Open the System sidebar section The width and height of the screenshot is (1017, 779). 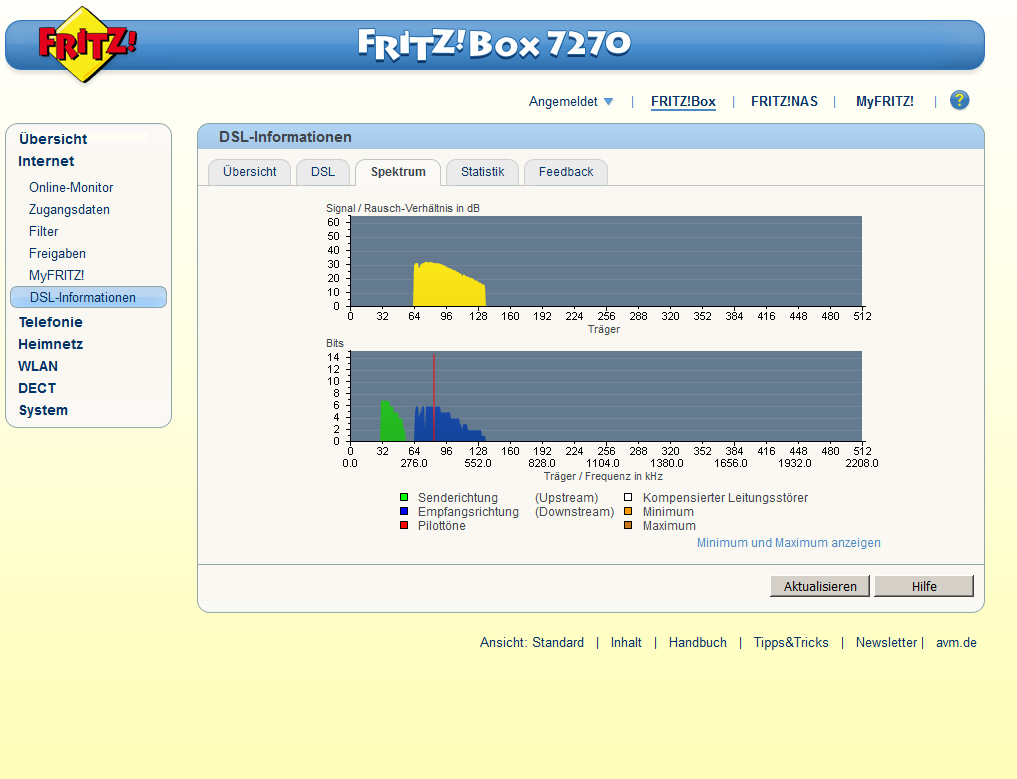coord(43,410)
